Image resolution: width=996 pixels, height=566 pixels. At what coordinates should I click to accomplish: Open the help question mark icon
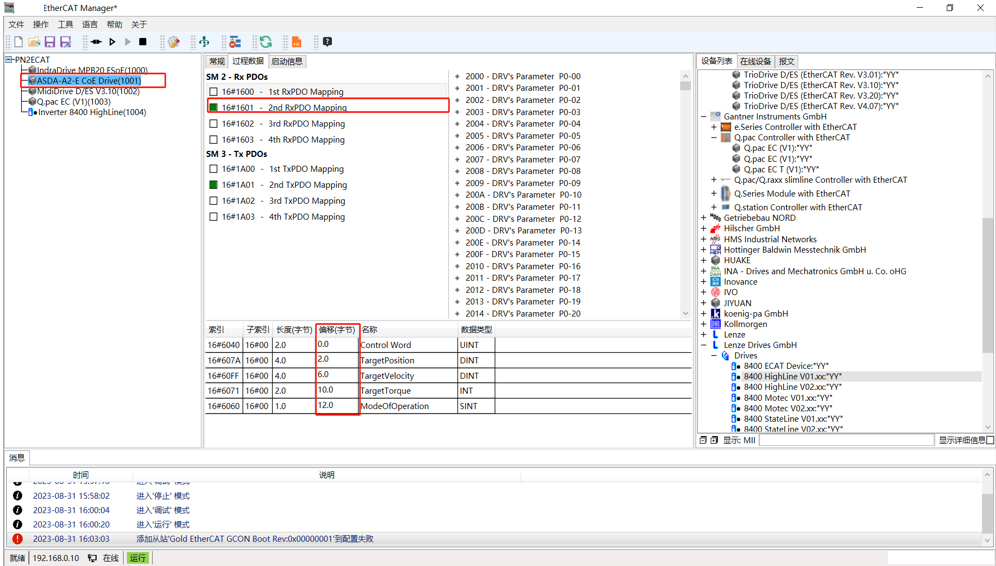pos(327,42)
